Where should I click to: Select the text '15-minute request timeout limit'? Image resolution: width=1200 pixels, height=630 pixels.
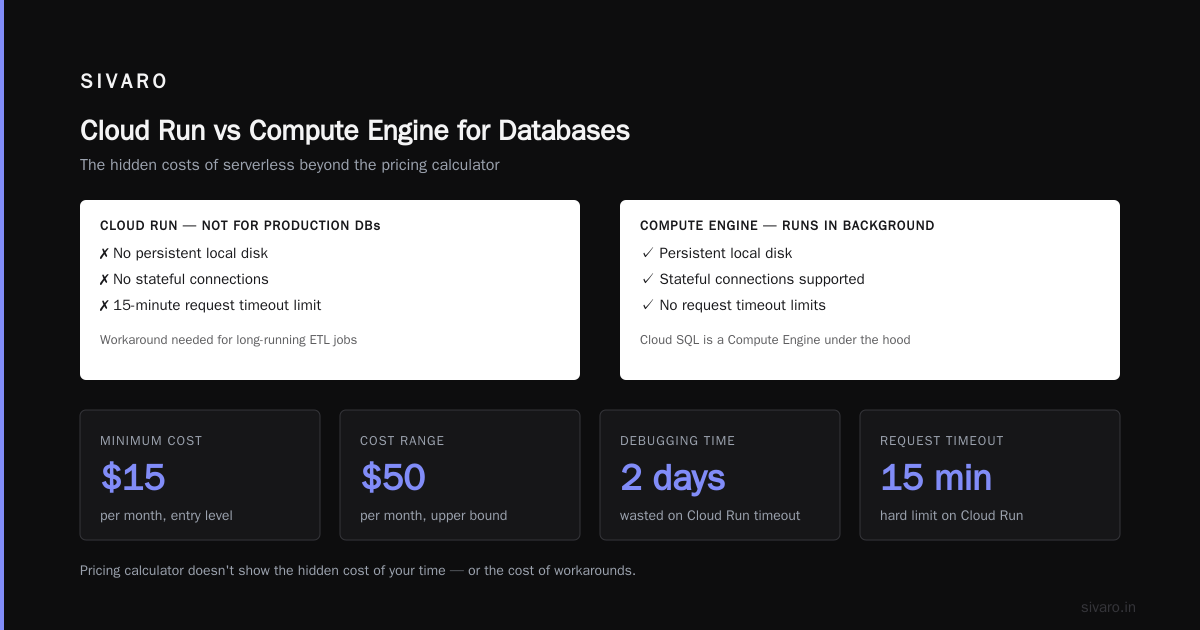(217, 306)
